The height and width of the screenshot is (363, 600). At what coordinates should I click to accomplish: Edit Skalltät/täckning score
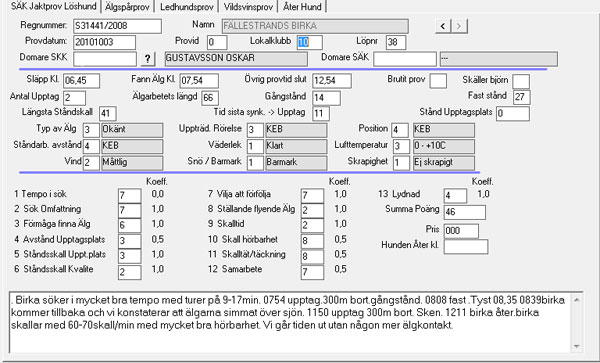(312, 256)
